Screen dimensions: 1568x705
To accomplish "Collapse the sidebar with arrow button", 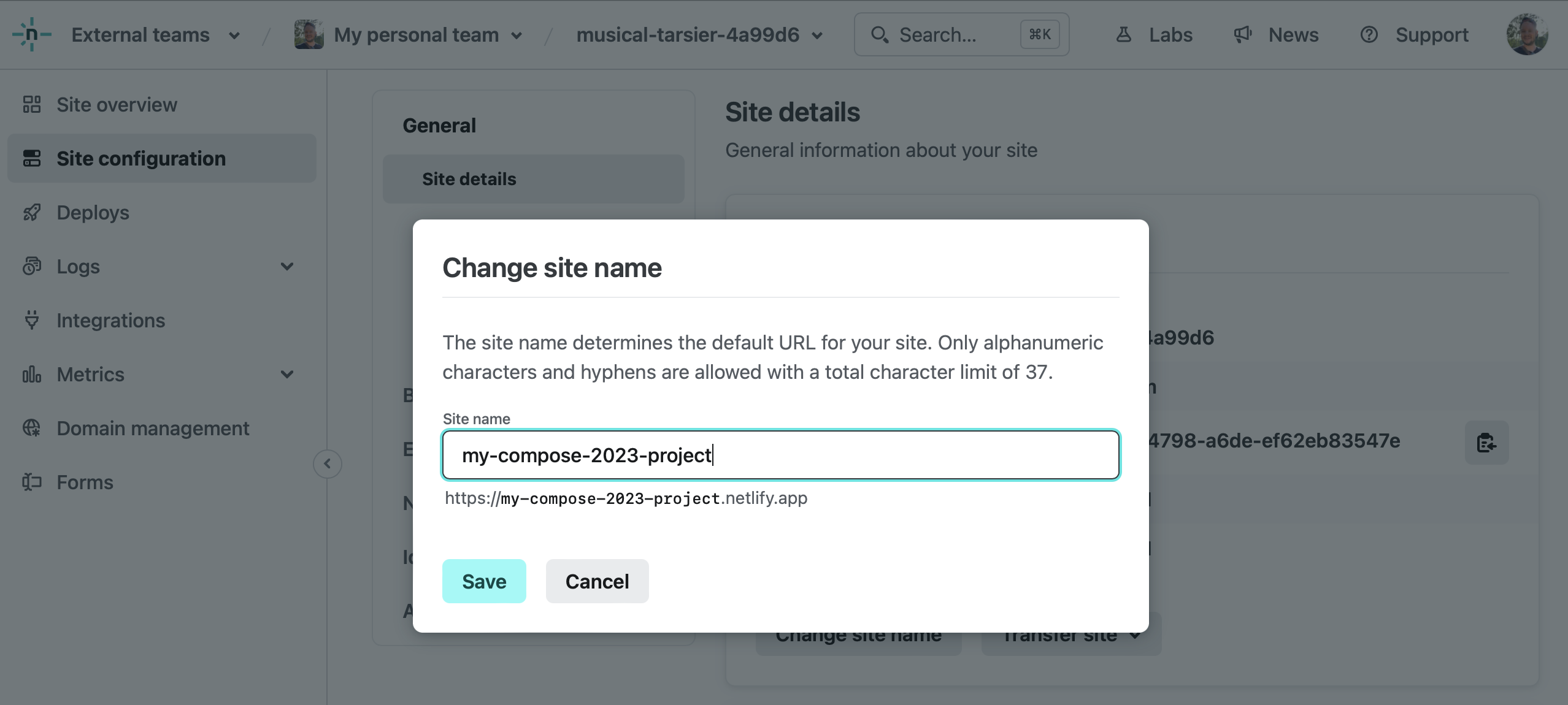I will tap(328, 463).
